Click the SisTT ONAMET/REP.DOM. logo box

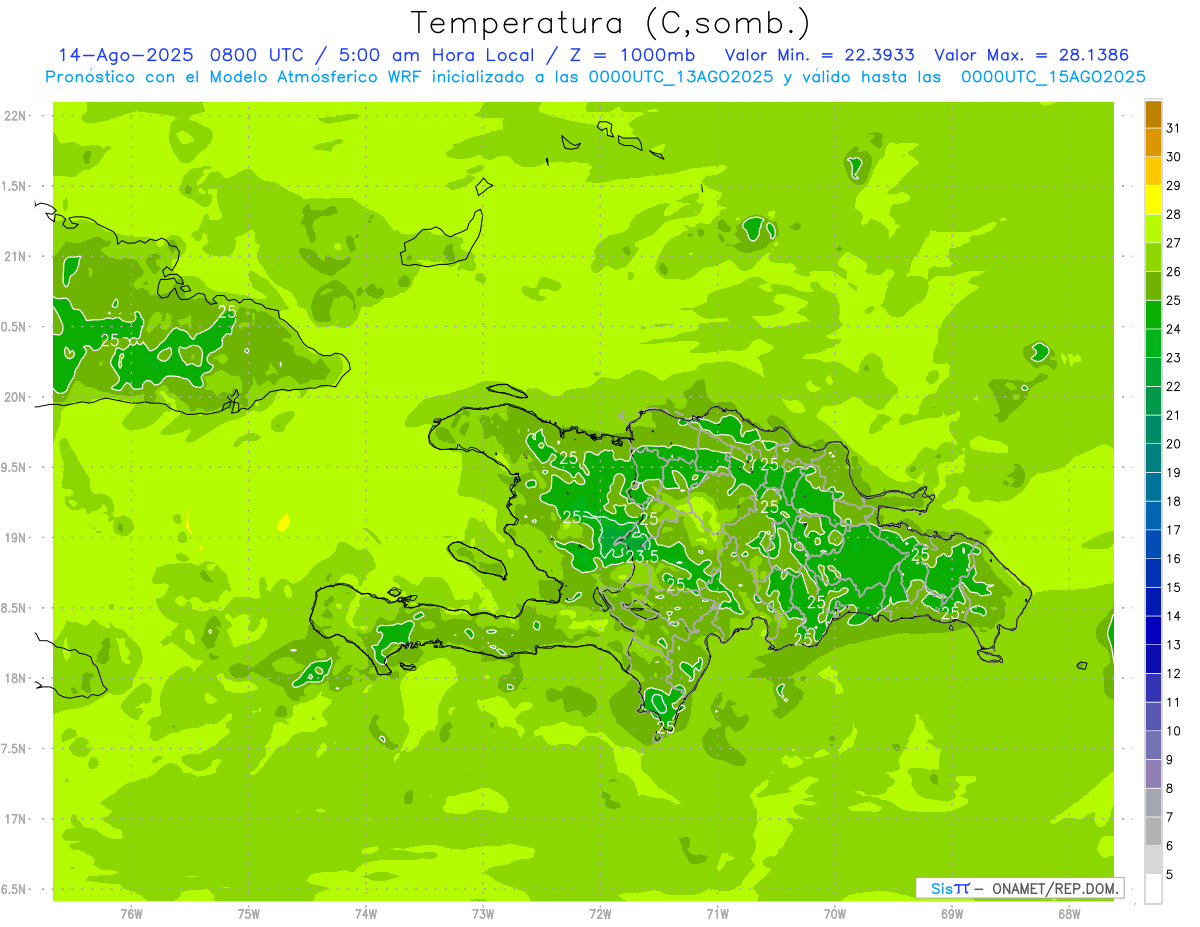tap(1020, 888)
